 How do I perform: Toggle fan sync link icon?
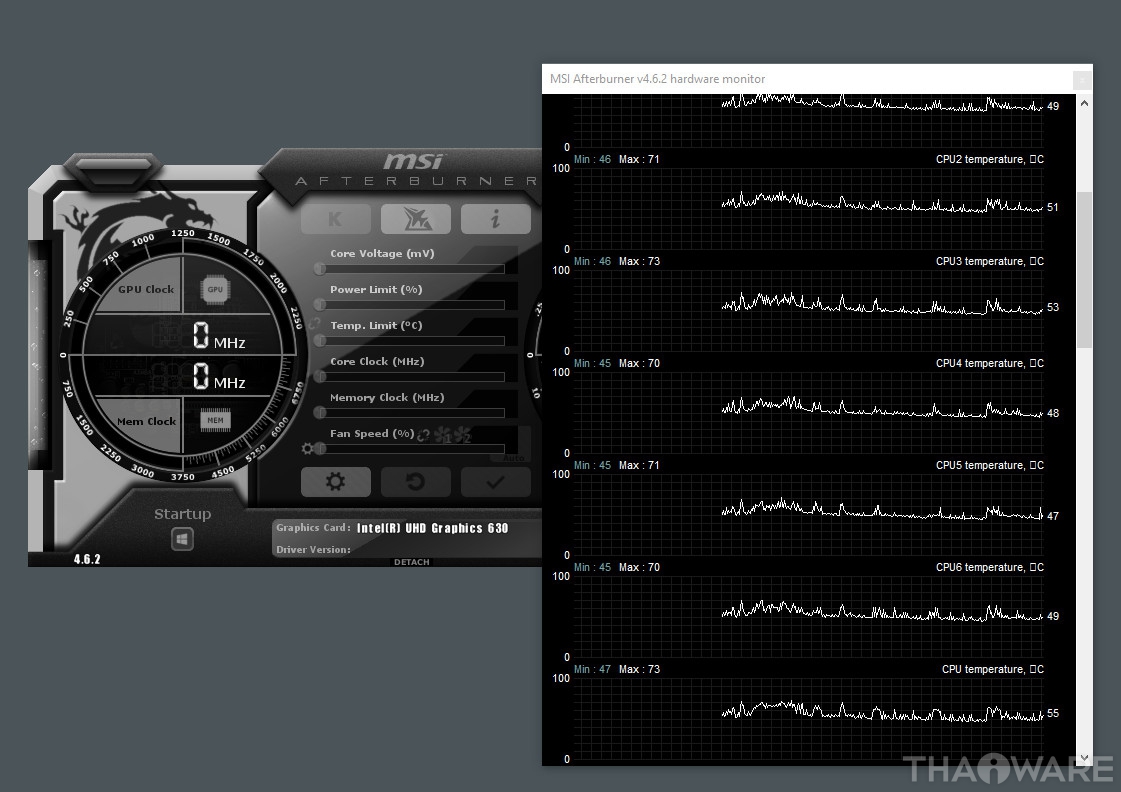coord(423,435)
